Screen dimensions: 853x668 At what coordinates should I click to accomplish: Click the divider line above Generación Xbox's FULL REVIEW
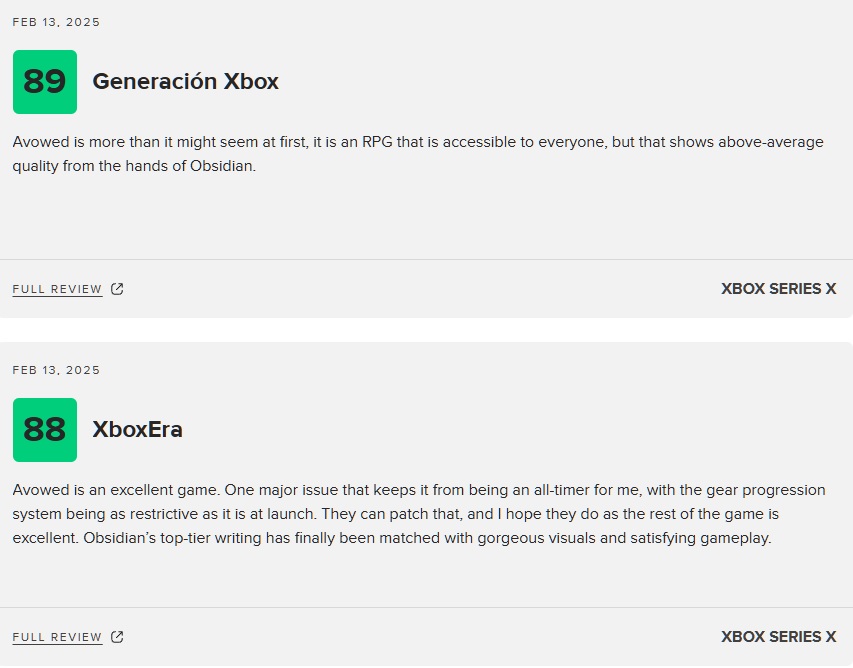click(426, 260)
